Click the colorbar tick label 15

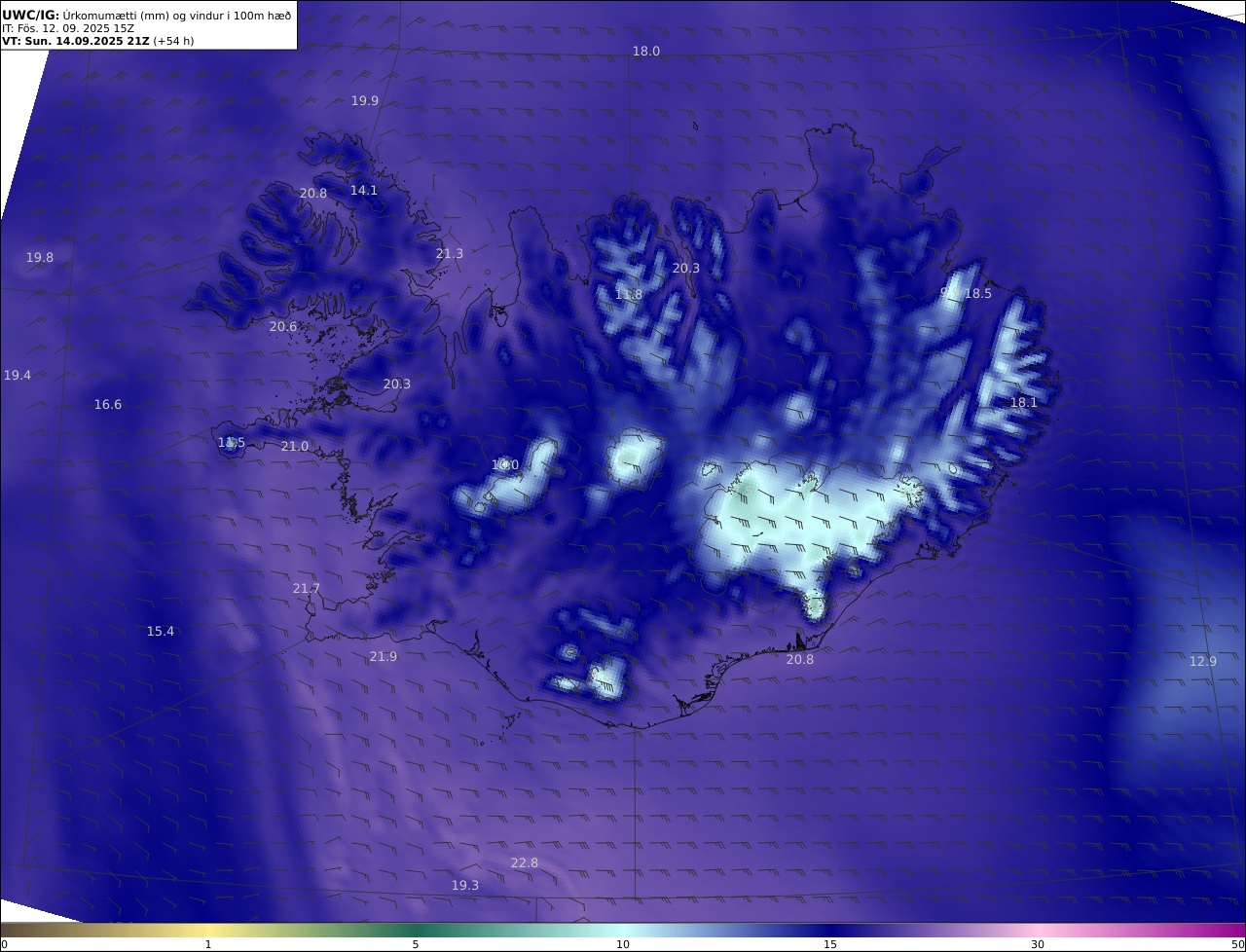[830, 944]
